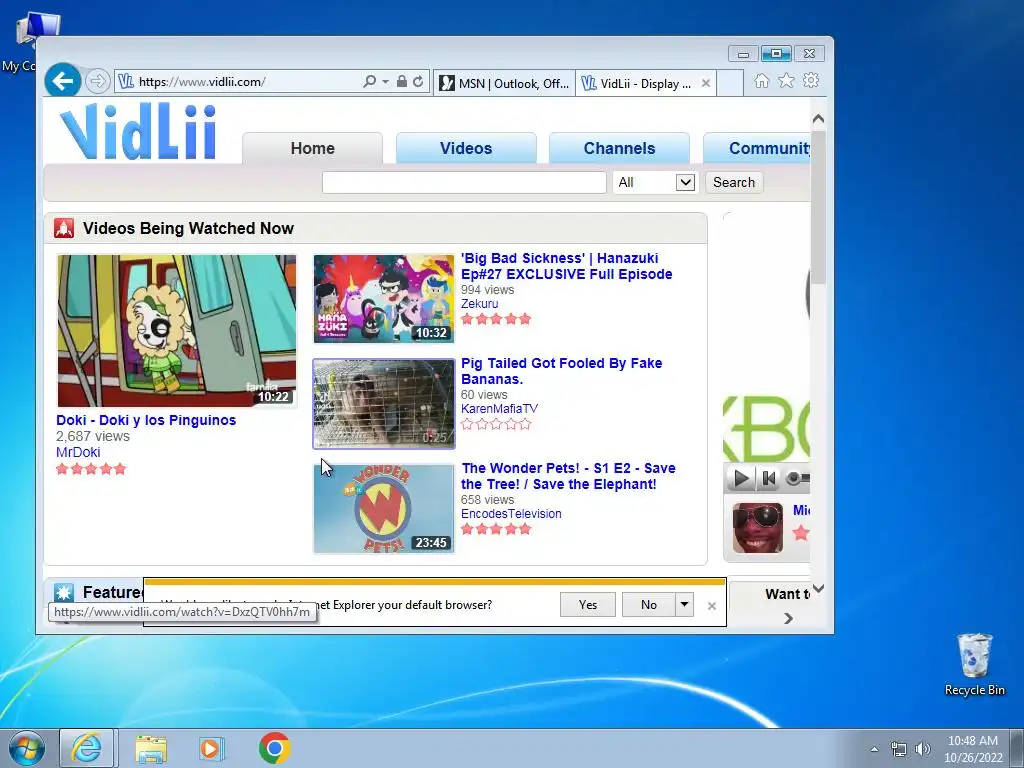Click the scroll up arrow on page scrollbar
Viewport: 1024px width, 768px height.
pyautogui.click(x=818, y=120)
